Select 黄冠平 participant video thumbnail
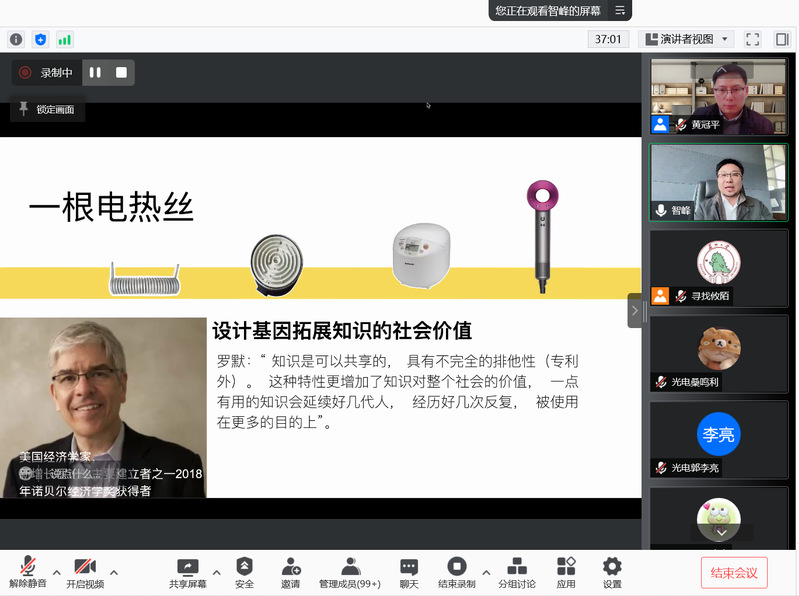The height and width of the screenshot is (596, 799). [x=718, y=96]
